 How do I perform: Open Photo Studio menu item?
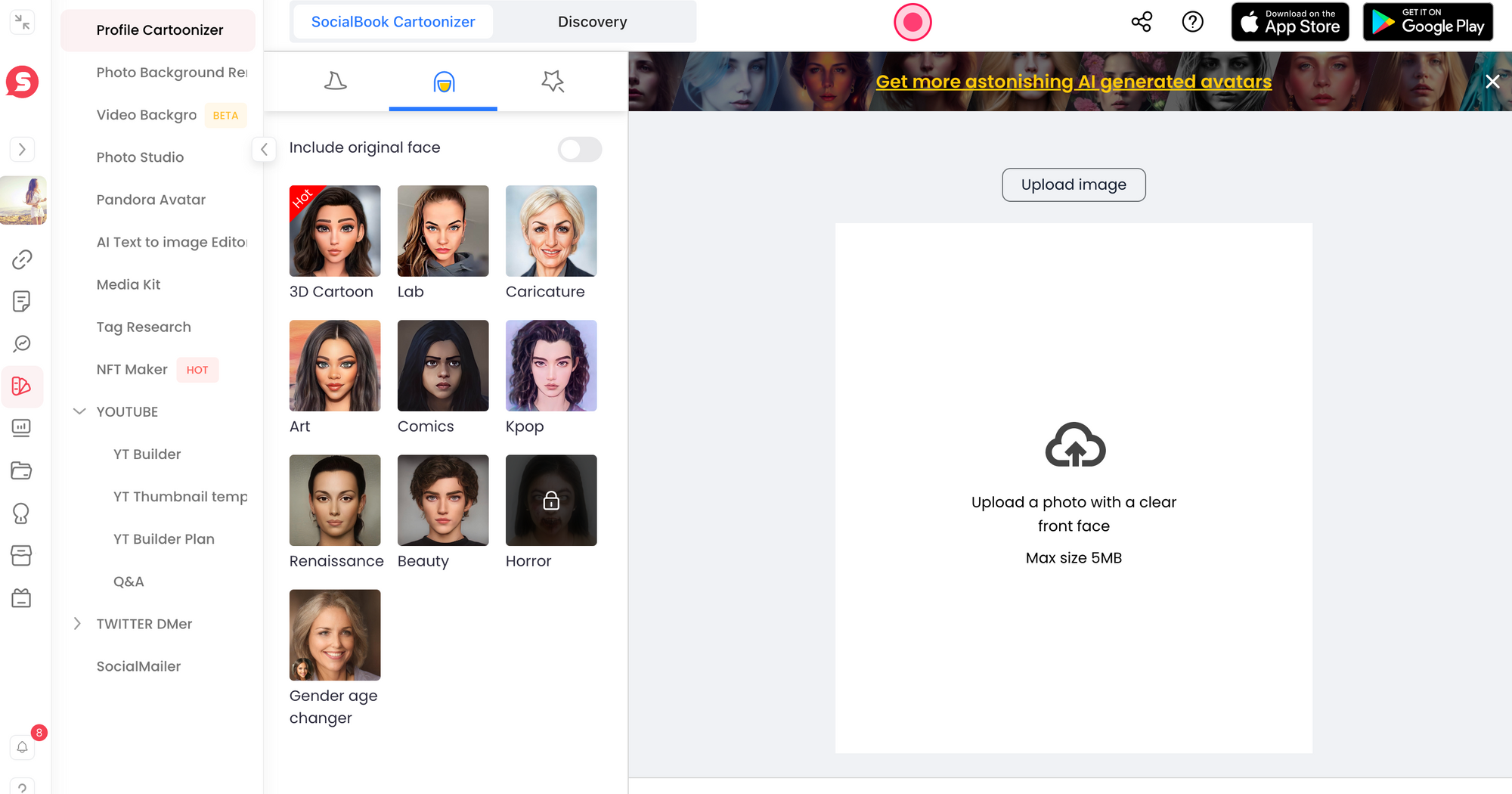pyautogui.click(x=140, y=157)
